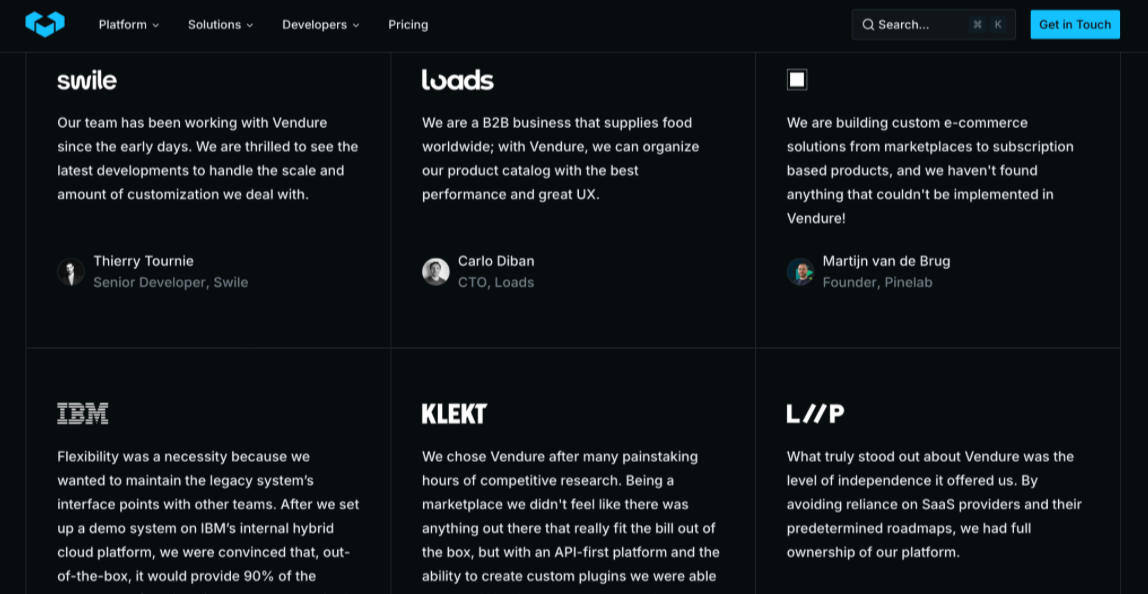Click the Loads company logo
Screen dimensions: 1148x594
coord(458,80)
